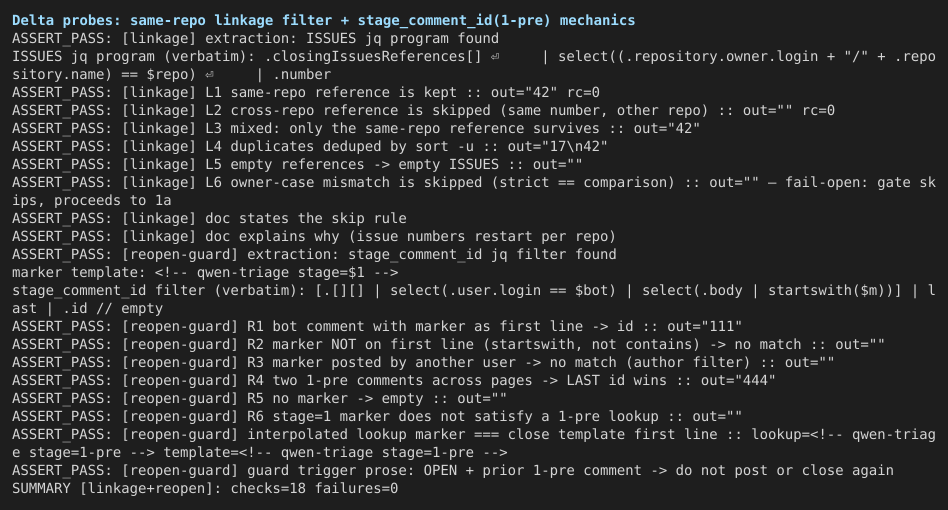
Task: Click the R6 stage=1 marker line
Action: 377,417
